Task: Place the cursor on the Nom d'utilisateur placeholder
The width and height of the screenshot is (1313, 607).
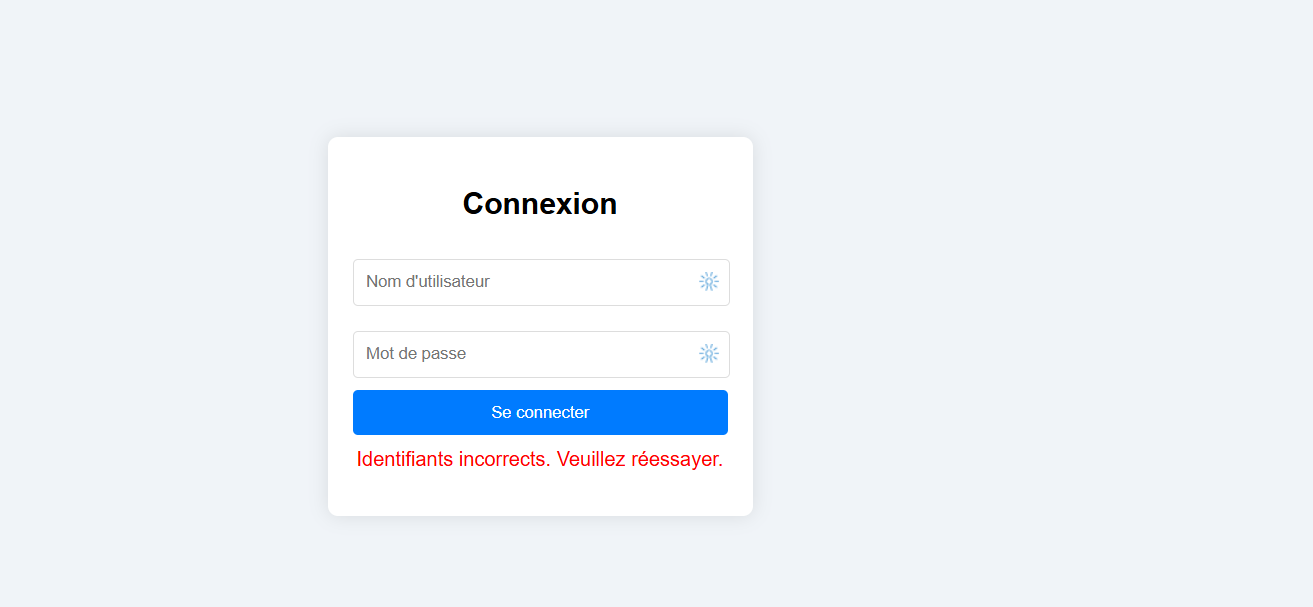Action: [428, 282]
